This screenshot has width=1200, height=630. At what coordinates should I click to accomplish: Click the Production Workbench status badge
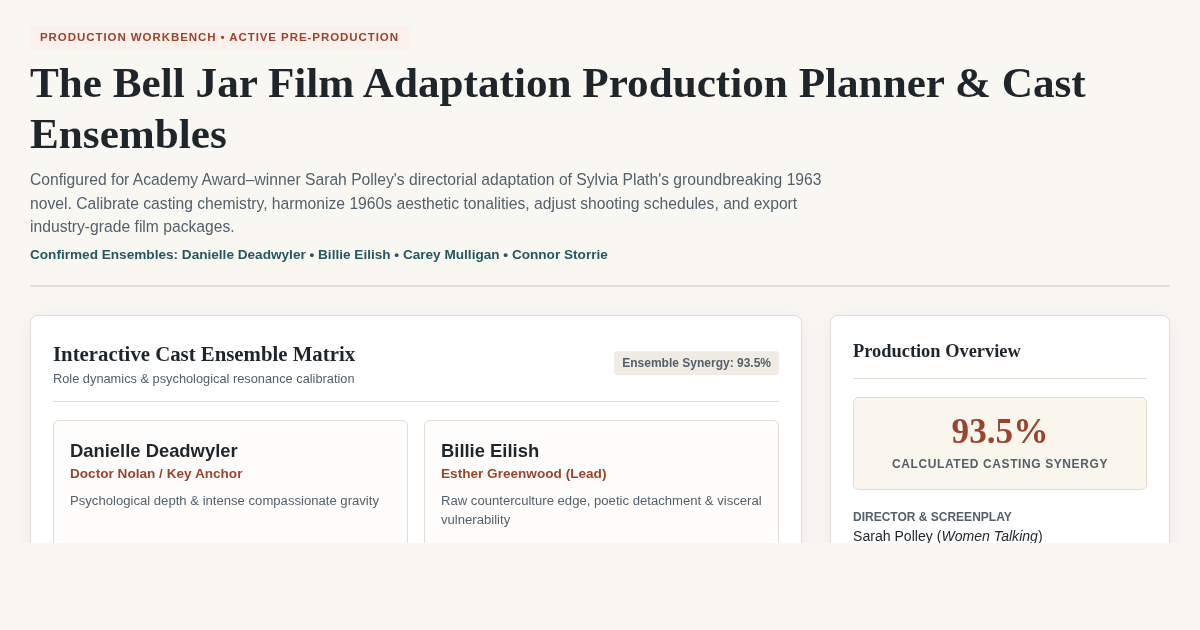[219, 37]
